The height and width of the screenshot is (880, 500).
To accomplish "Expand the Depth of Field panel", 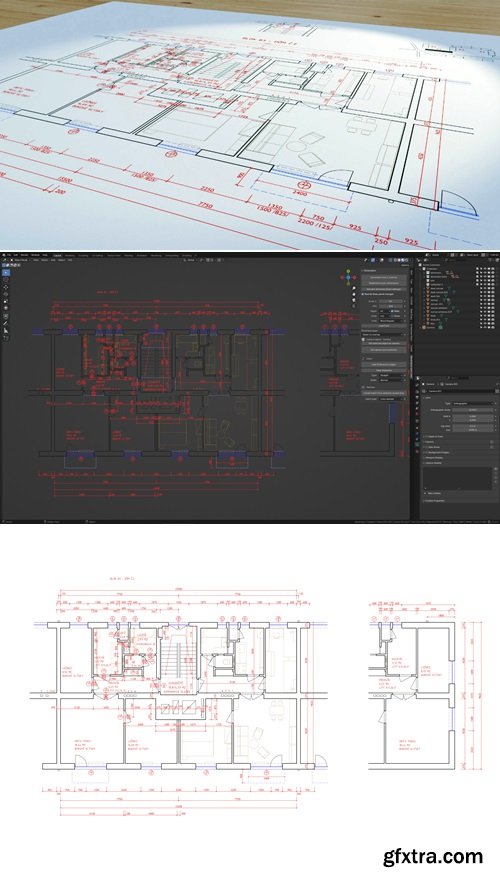I will 435,437.
